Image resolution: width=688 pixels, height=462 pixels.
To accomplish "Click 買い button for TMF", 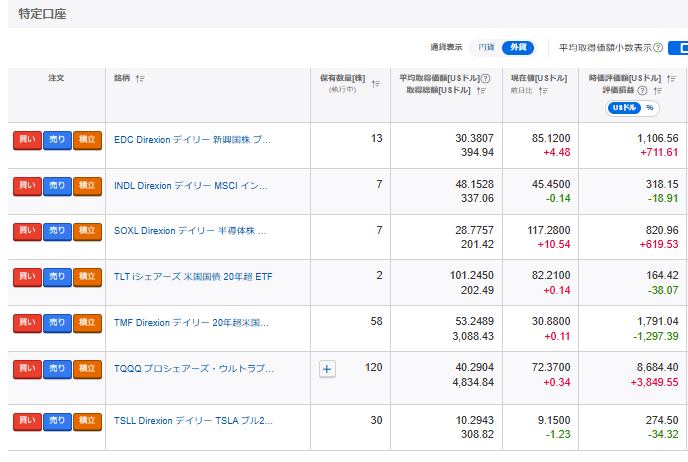I will tap(27, 323).
